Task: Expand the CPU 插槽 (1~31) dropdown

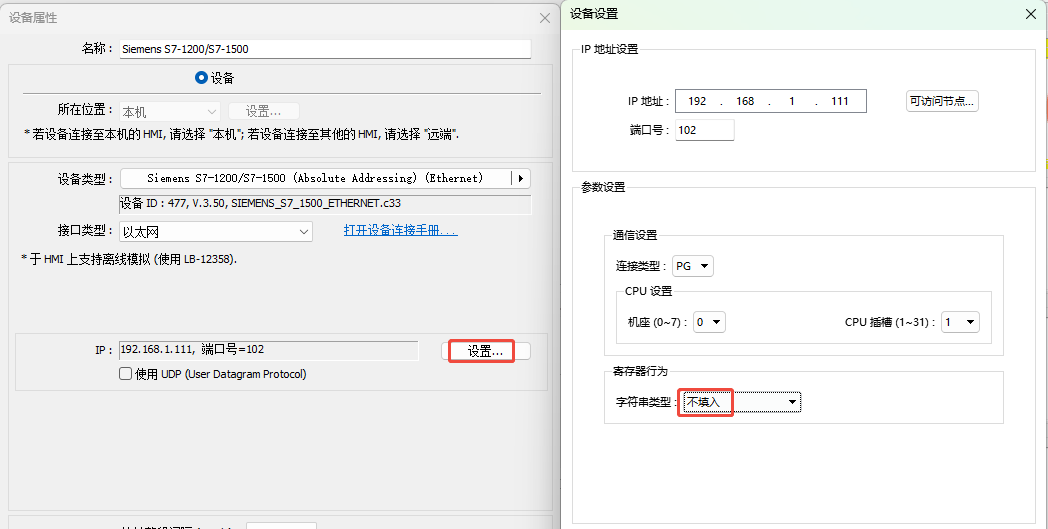Action: coord(960,322)
